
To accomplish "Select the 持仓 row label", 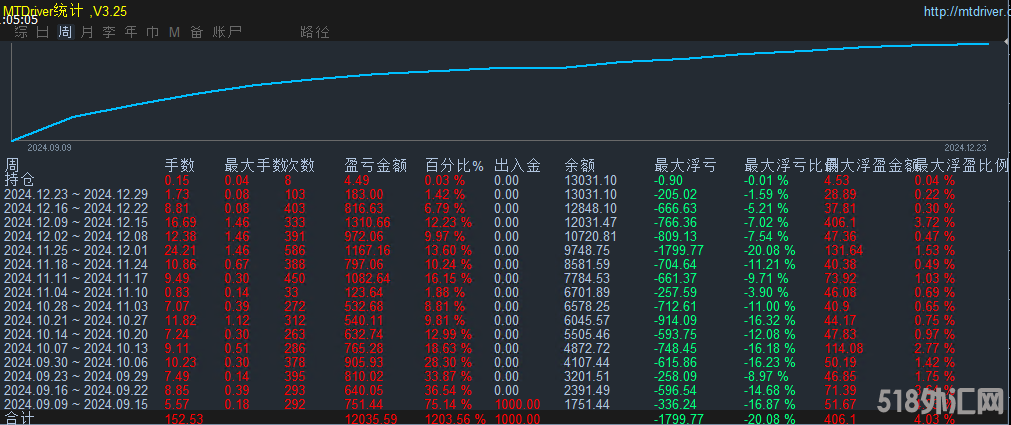I will [x=19, y=180].
